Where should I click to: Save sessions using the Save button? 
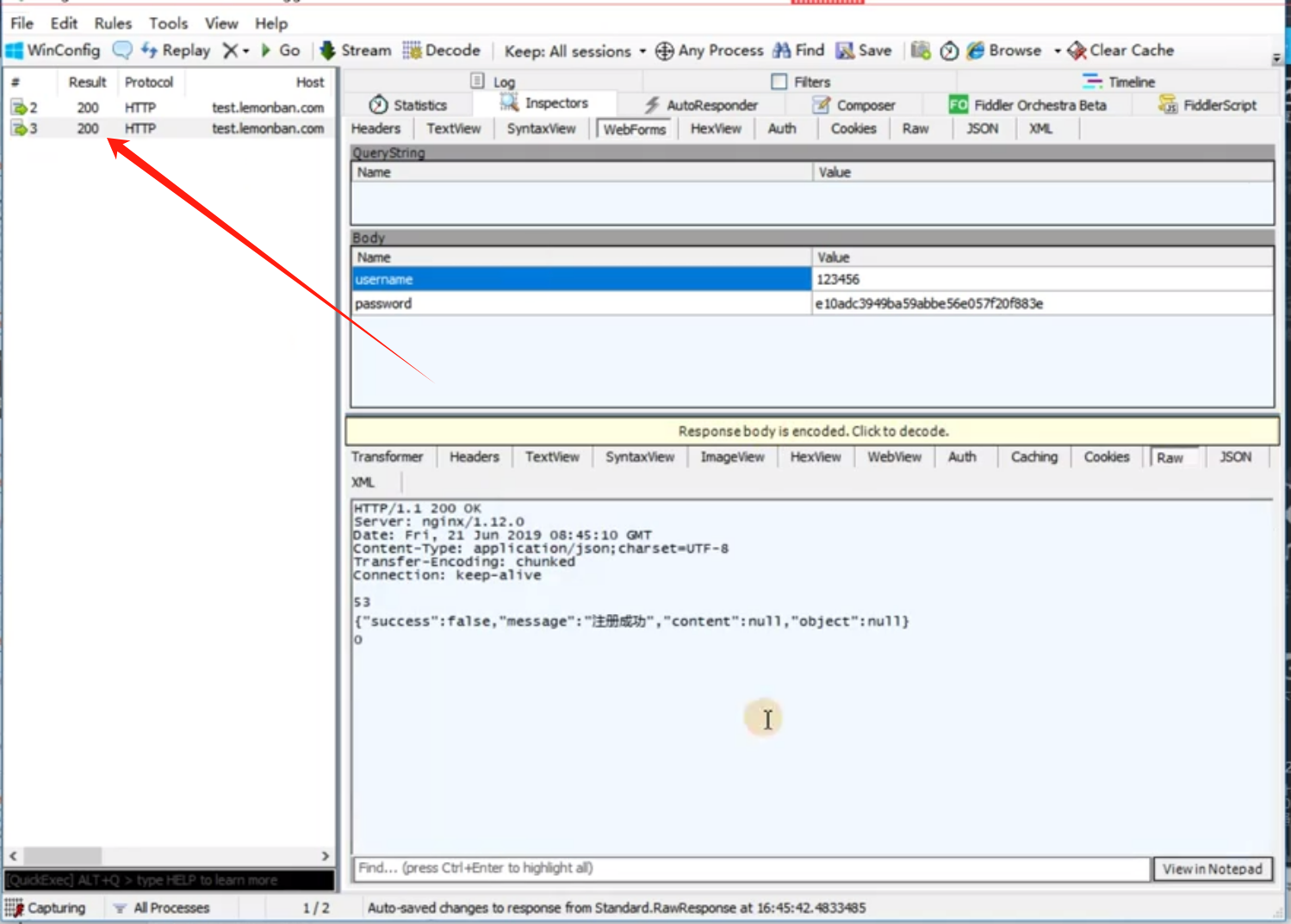[864, 51]
